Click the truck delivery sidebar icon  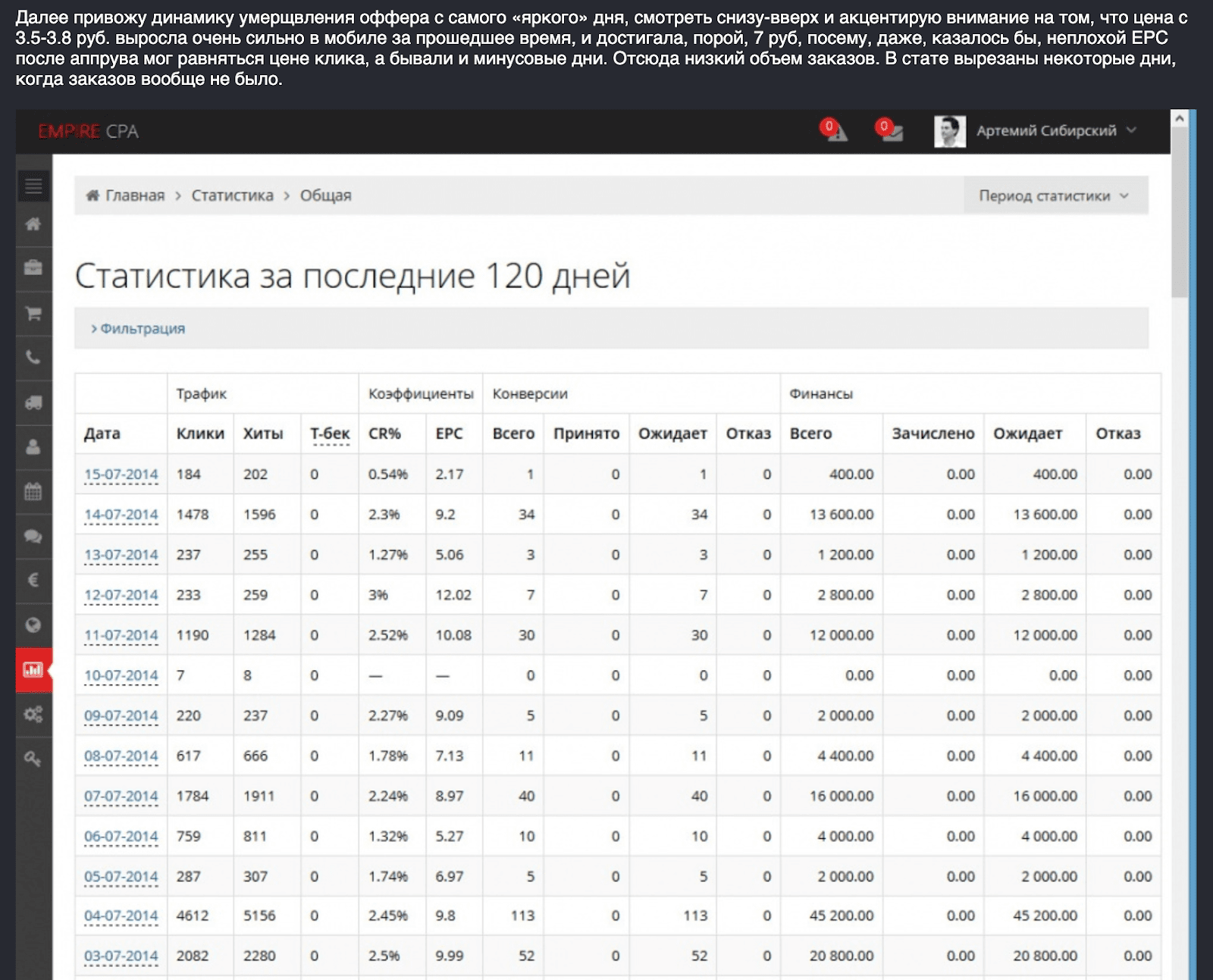33,402
